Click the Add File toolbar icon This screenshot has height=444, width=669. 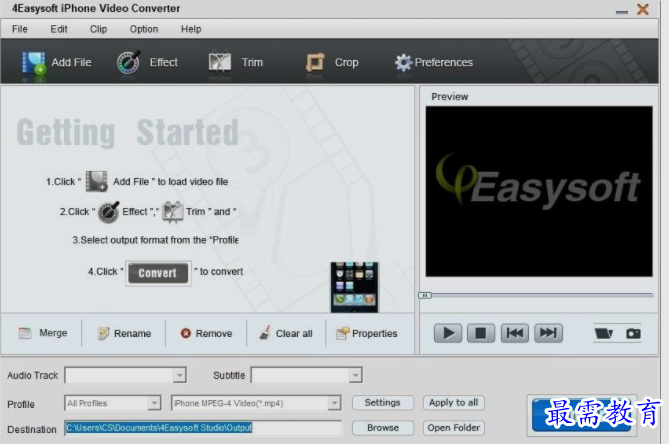[x=34, y=63]
